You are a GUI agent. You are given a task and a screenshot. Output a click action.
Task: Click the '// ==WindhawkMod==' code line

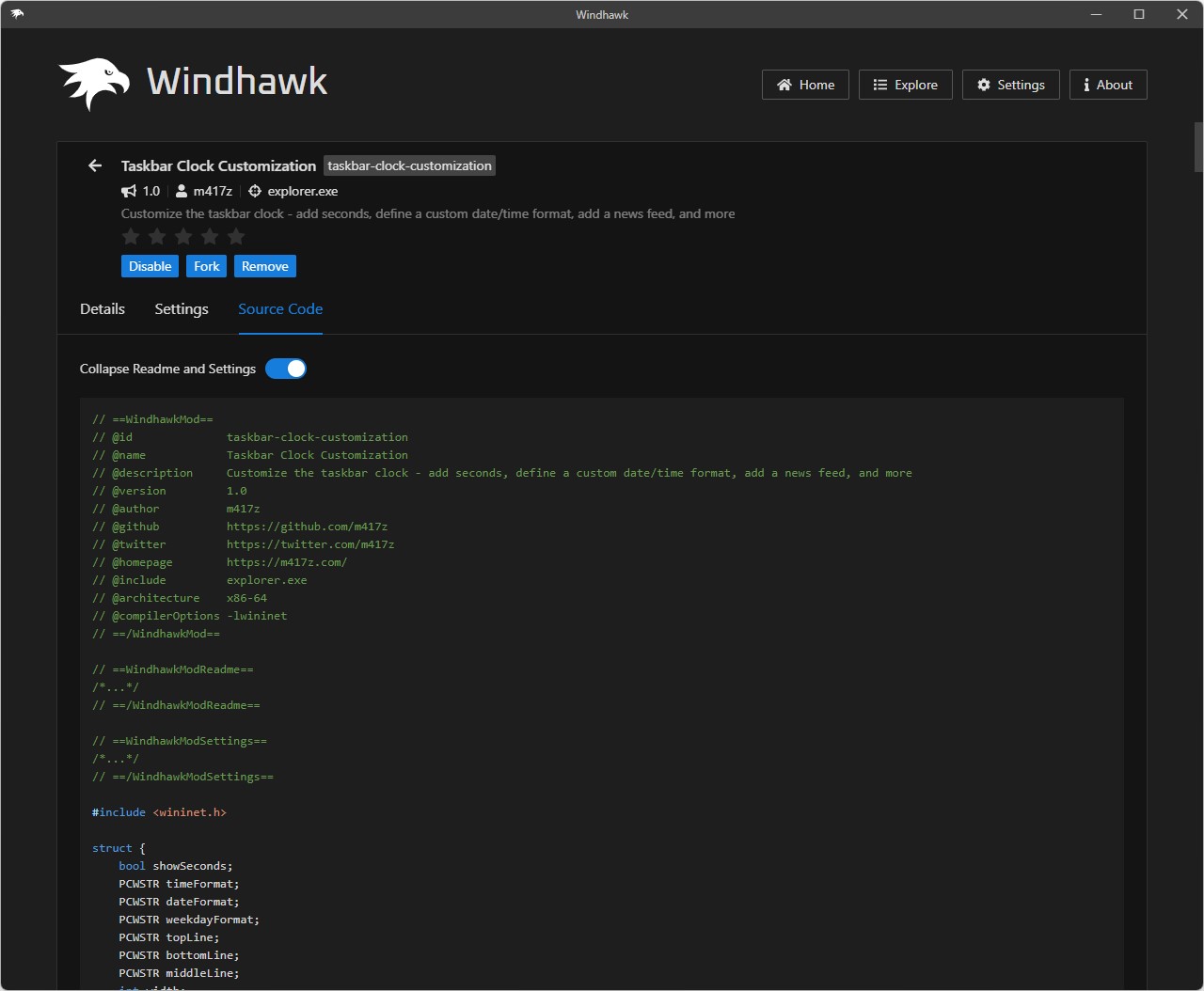pyautogui.click(x=152, y=419)
